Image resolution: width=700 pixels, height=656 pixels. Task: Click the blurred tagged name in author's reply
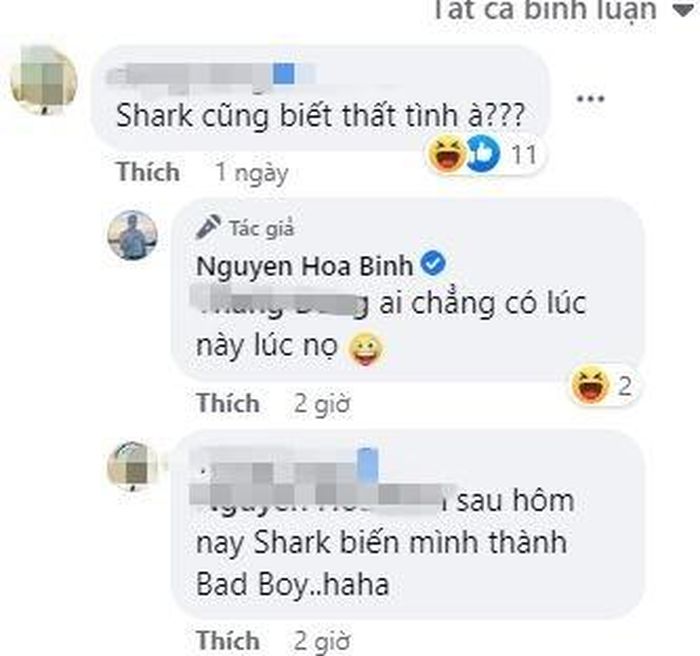(x=281, y=303)
